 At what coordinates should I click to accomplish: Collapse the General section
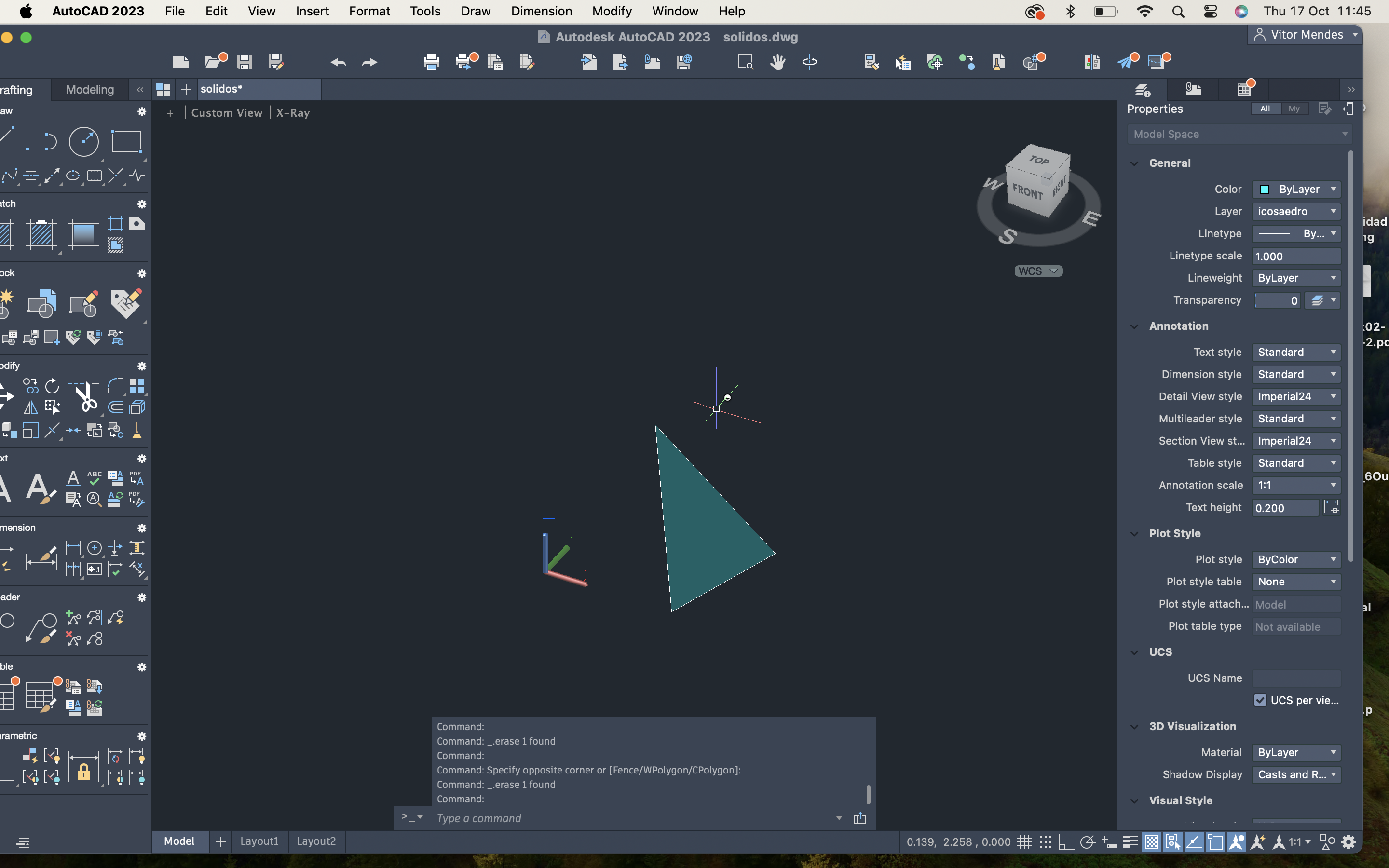point(1134,163)
